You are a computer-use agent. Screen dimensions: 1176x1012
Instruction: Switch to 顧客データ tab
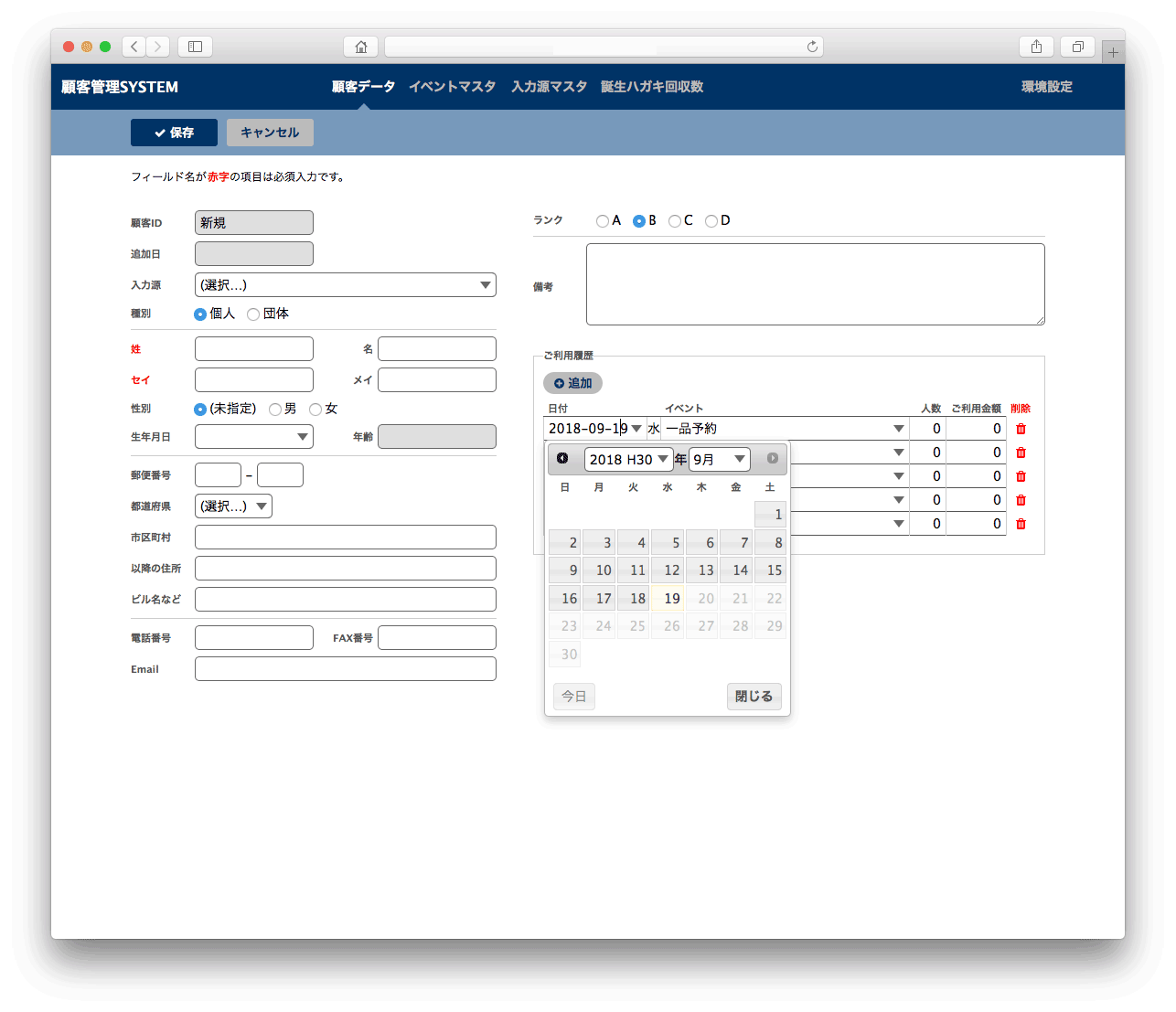tap(363, 87)
